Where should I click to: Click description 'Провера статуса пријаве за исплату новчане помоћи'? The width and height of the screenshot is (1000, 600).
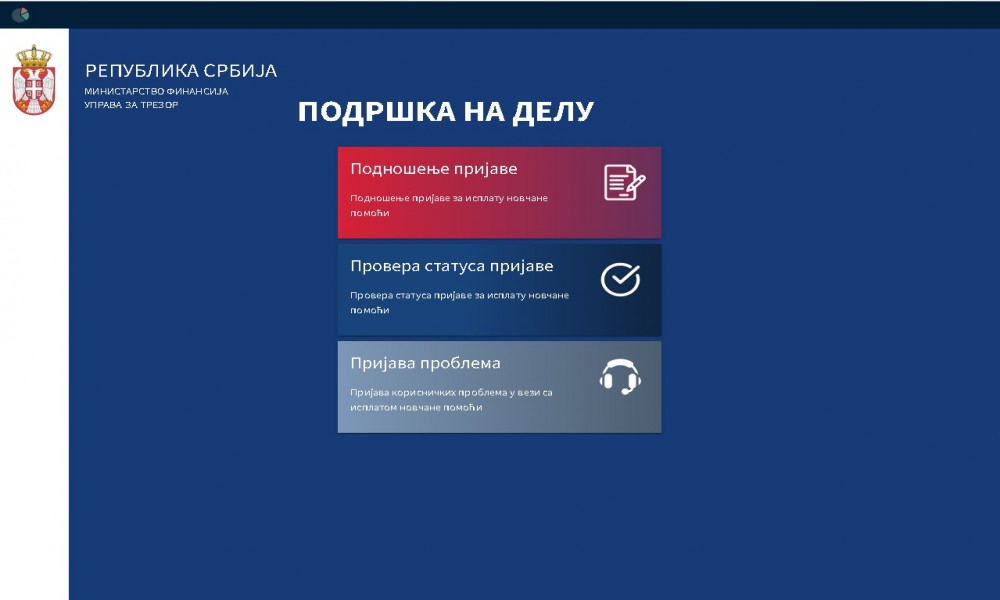point(459,303)
